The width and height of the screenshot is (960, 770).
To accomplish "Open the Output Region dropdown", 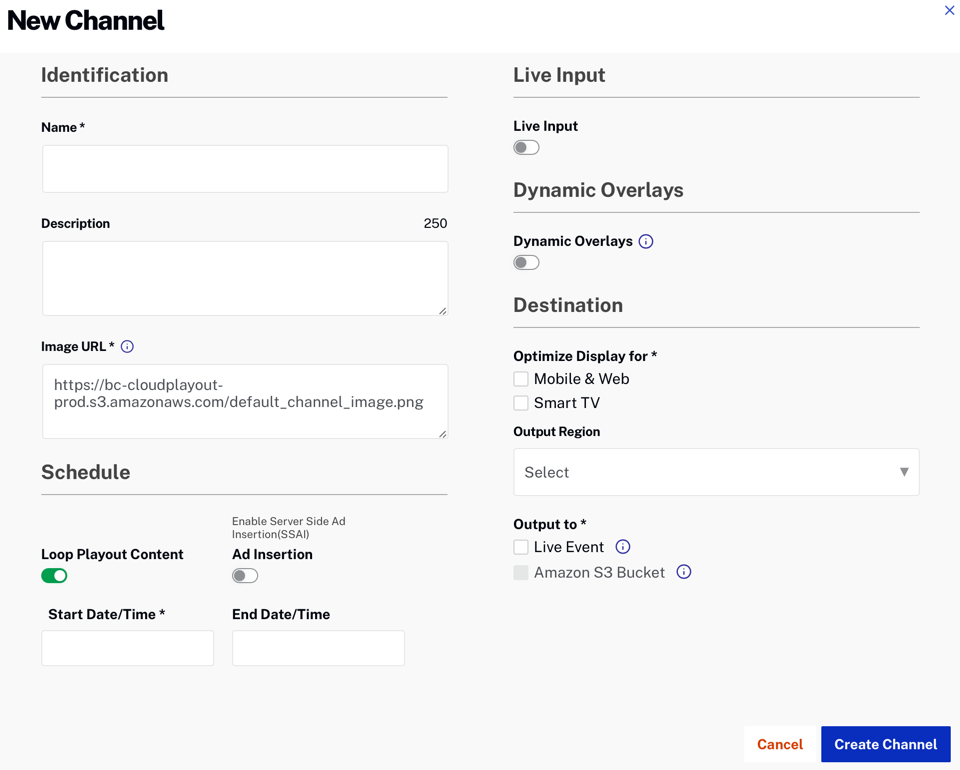I will (x=716, y=472).
